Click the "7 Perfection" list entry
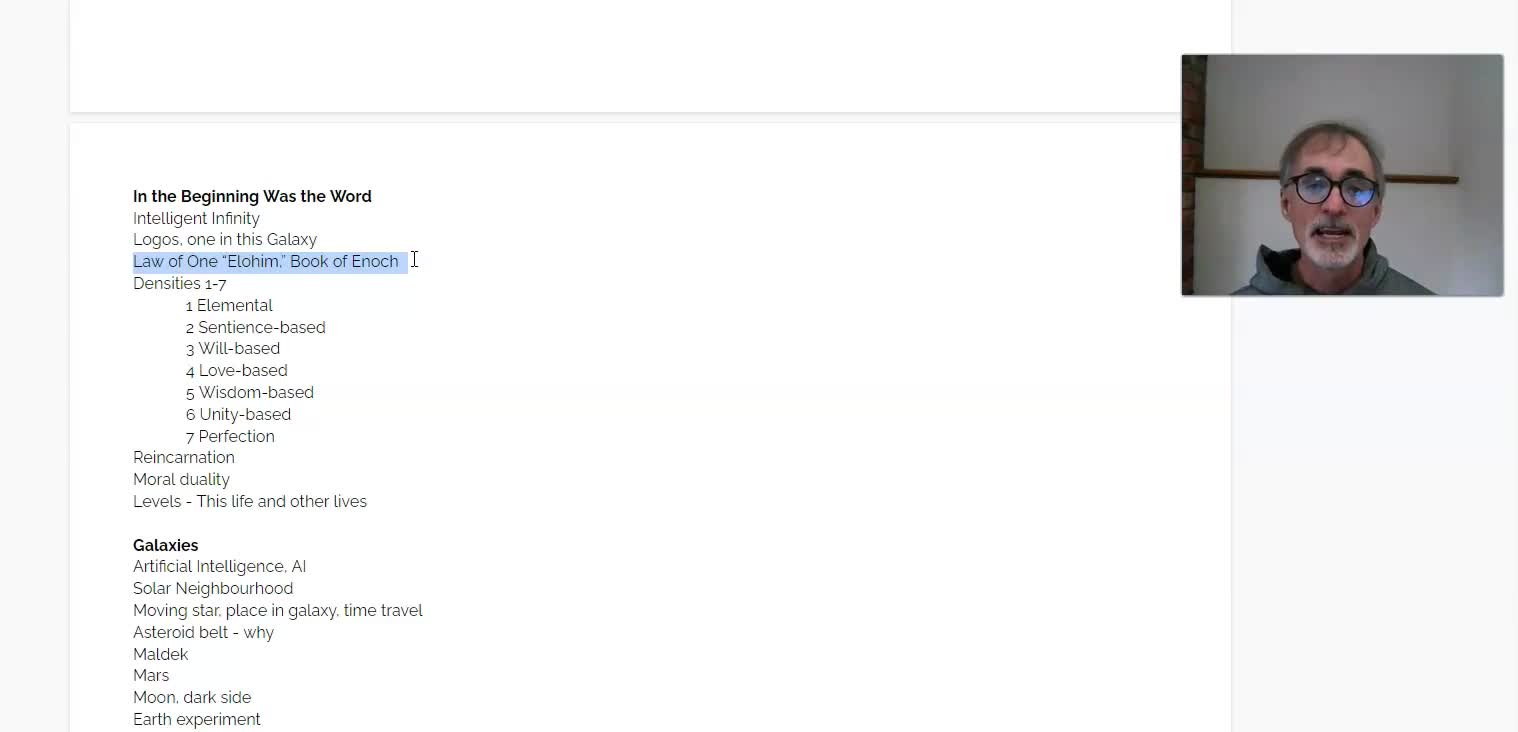The width and height of the screenshot is (1518, 732). coord(230,437)
